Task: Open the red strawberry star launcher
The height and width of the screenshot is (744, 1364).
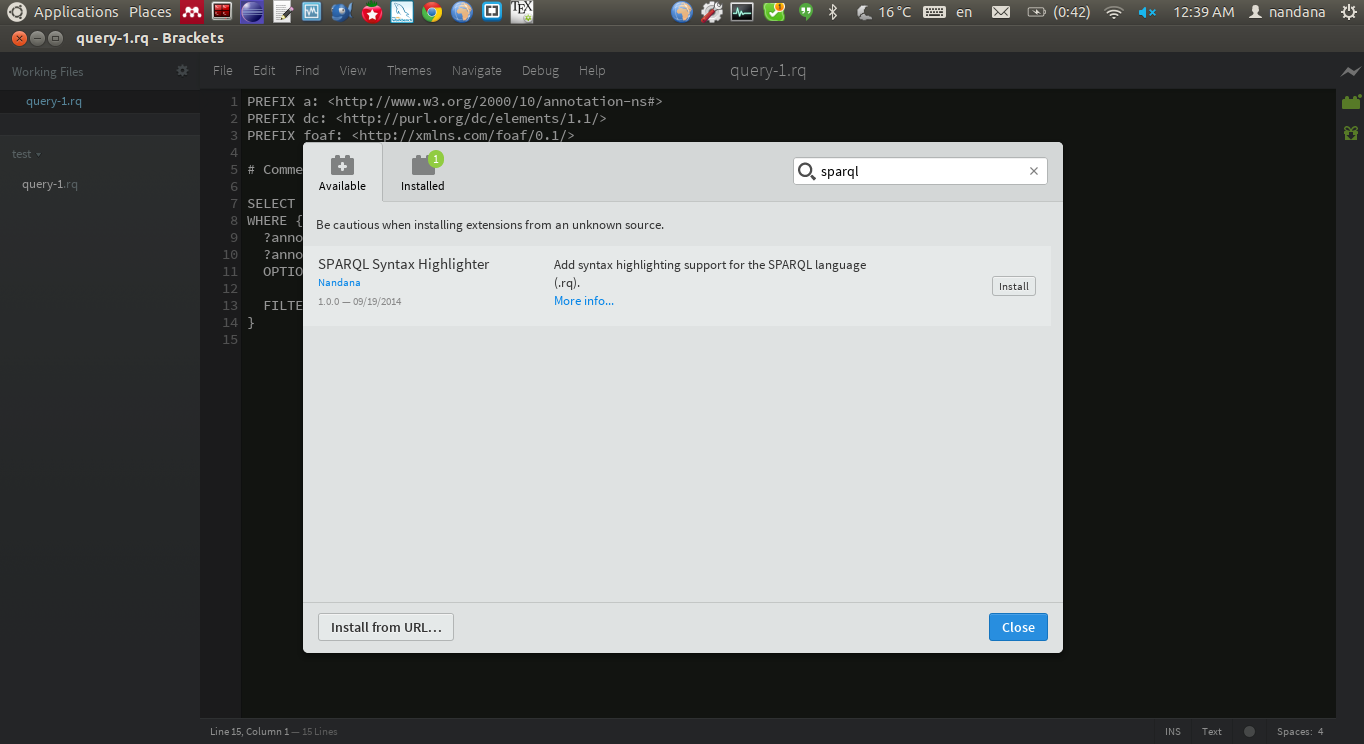Action: tap(372, 12)
